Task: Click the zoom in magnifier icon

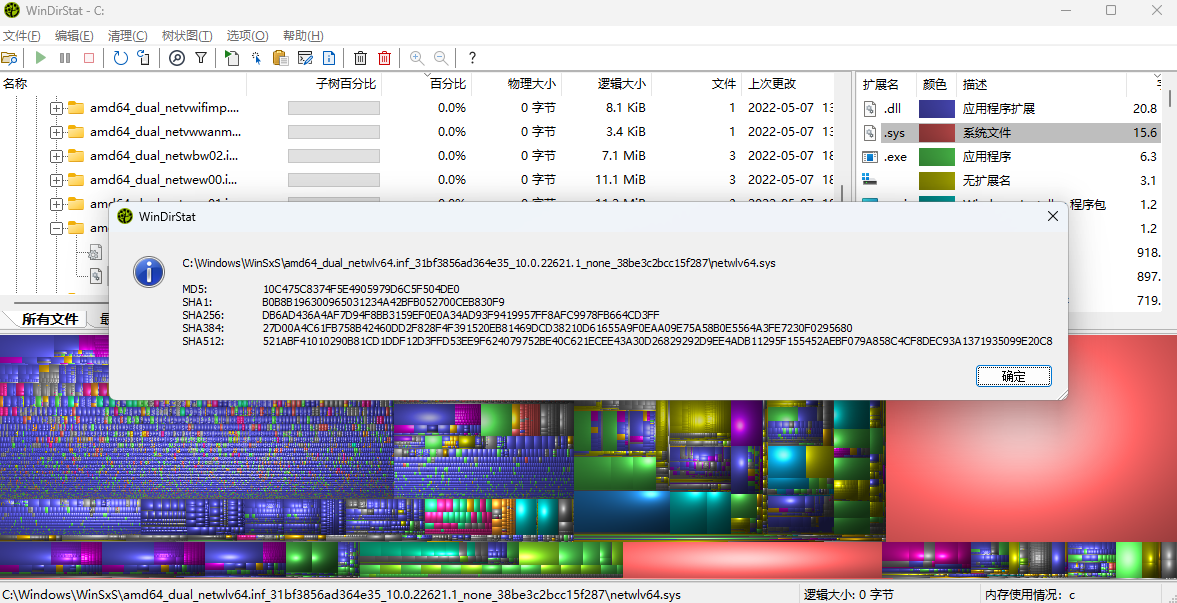Action: click(416, 58)
